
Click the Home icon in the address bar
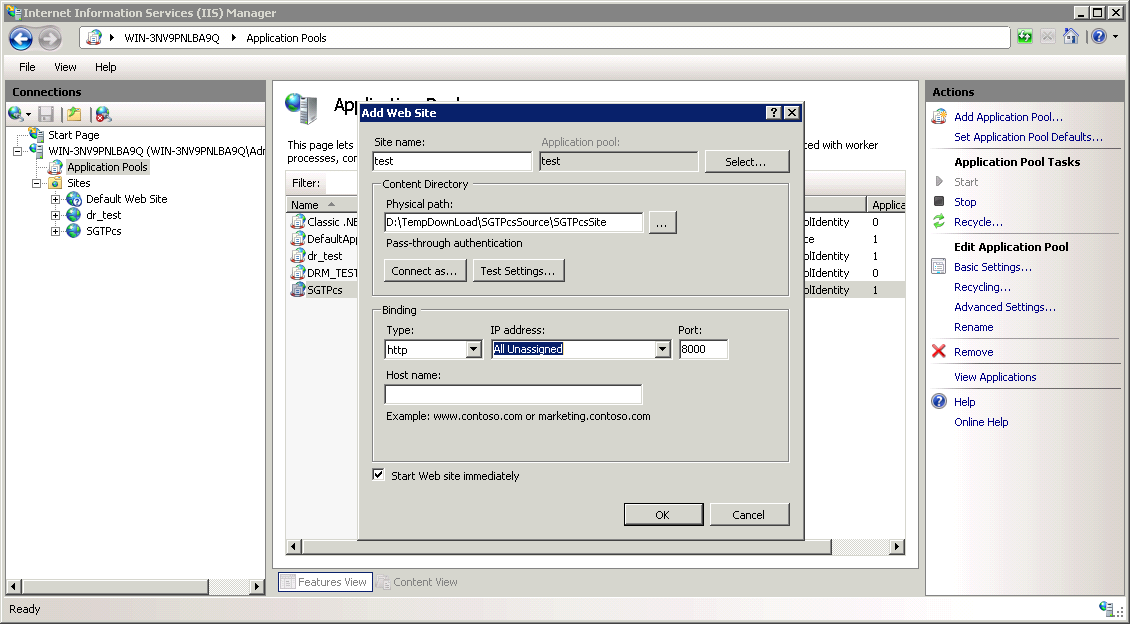click(x=1070, y=37)
